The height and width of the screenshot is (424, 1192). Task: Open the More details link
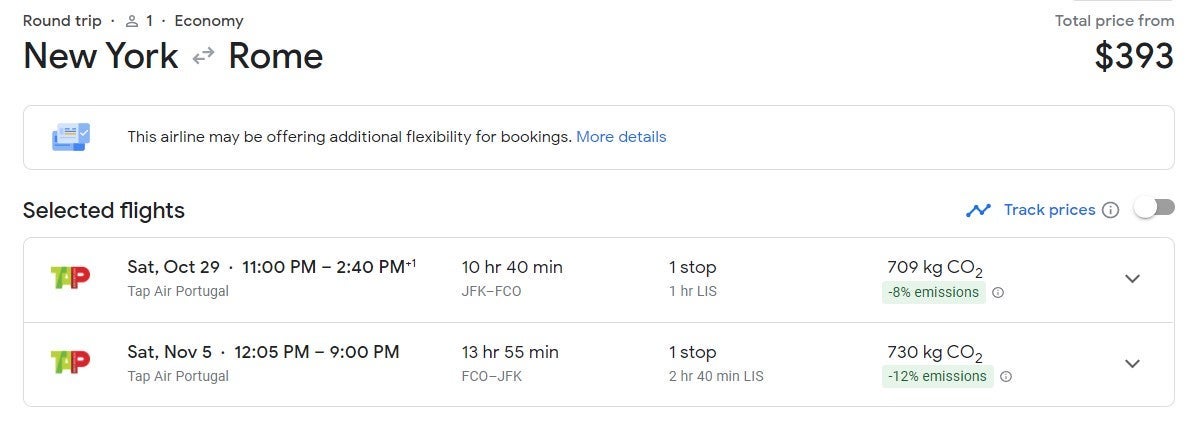621,137
